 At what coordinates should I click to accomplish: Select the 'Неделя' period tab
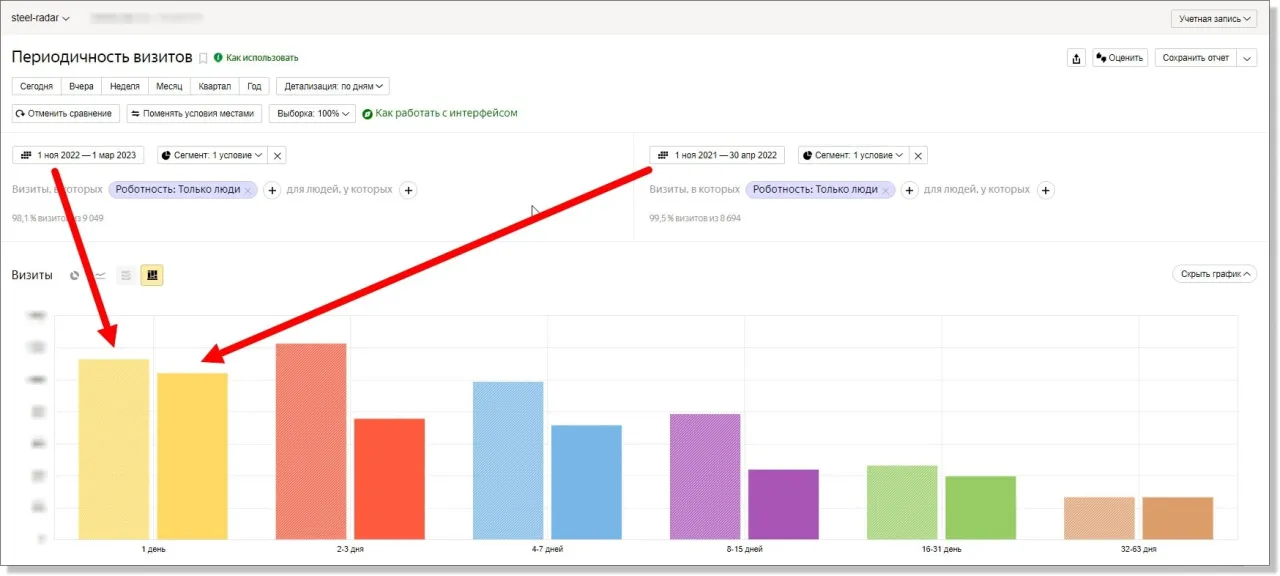click(x=125, y=86)
